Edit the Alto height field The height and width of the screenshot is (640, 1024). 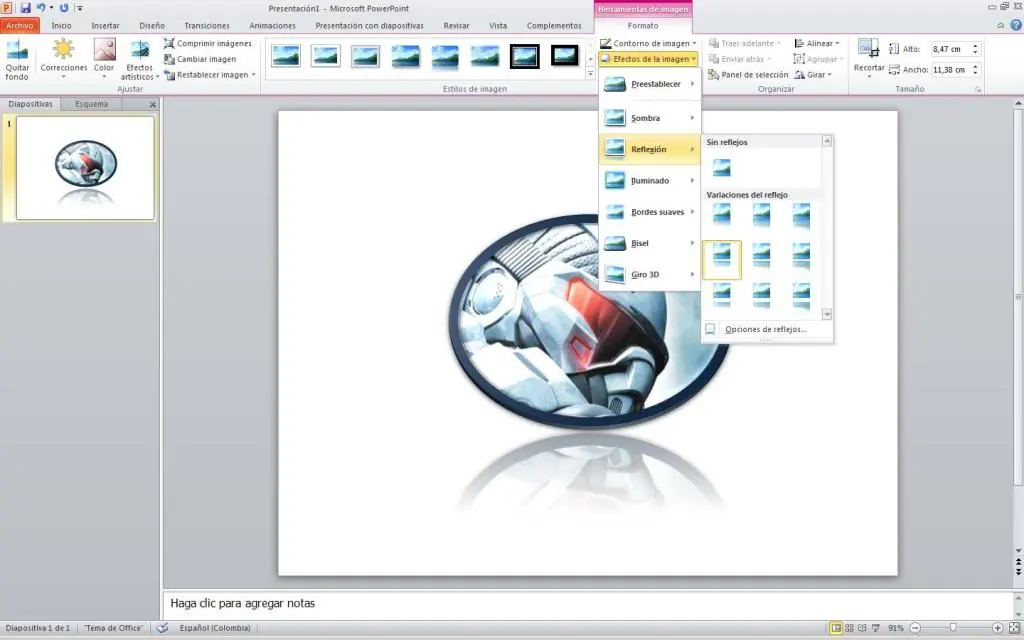click(x=952, y=49)
